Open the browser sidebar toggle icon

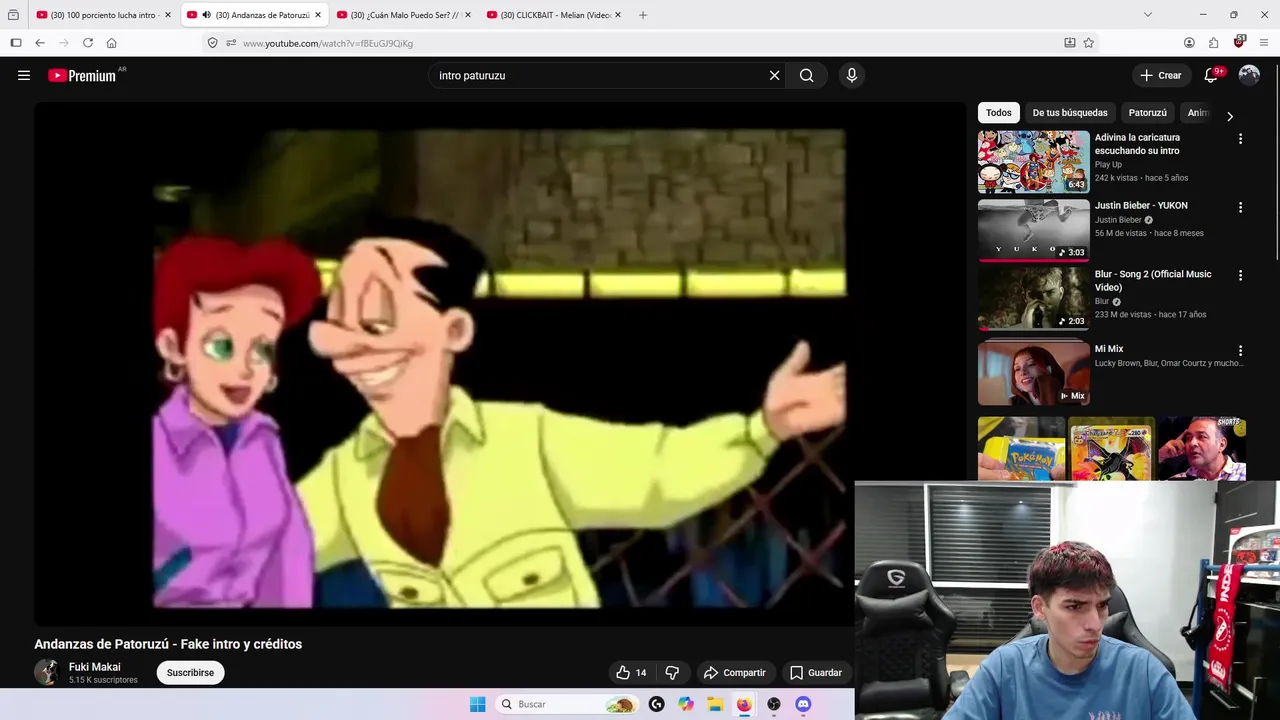[15, 43]
